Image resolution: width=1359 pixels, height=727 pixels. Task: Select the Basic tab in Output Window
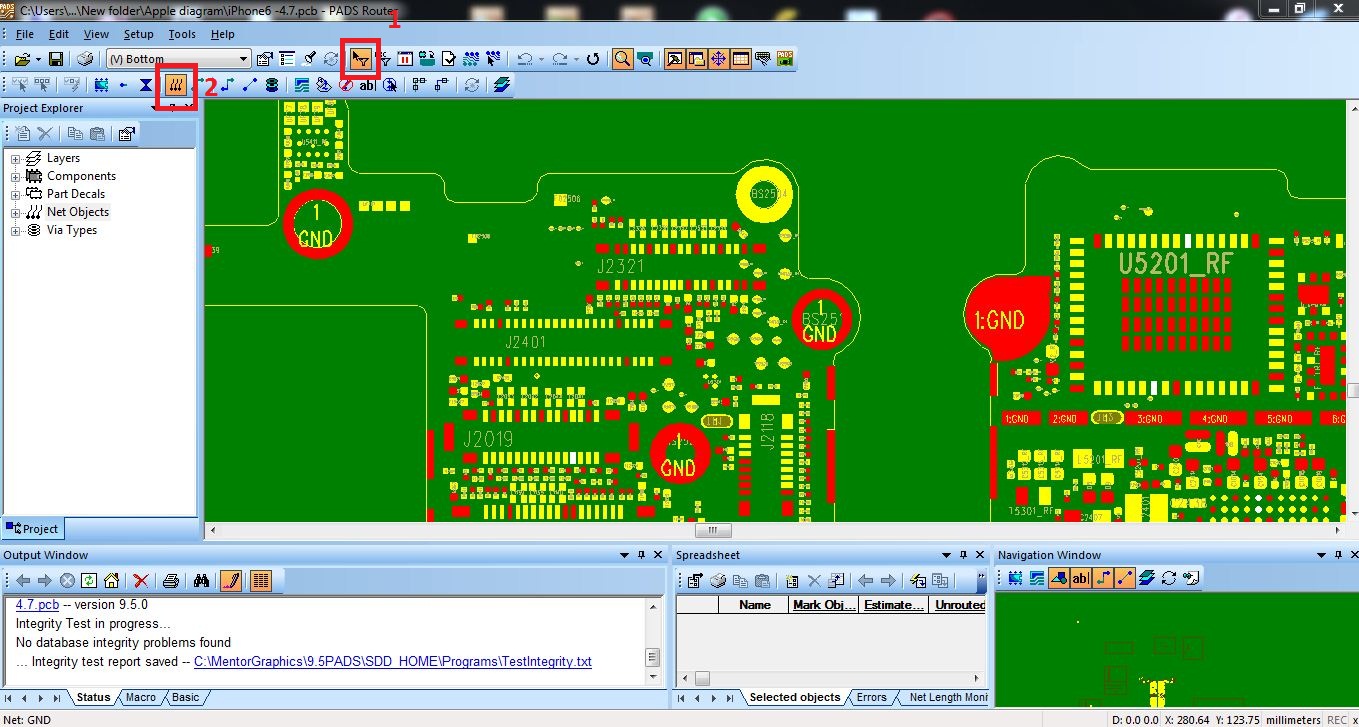click(186, 697)
